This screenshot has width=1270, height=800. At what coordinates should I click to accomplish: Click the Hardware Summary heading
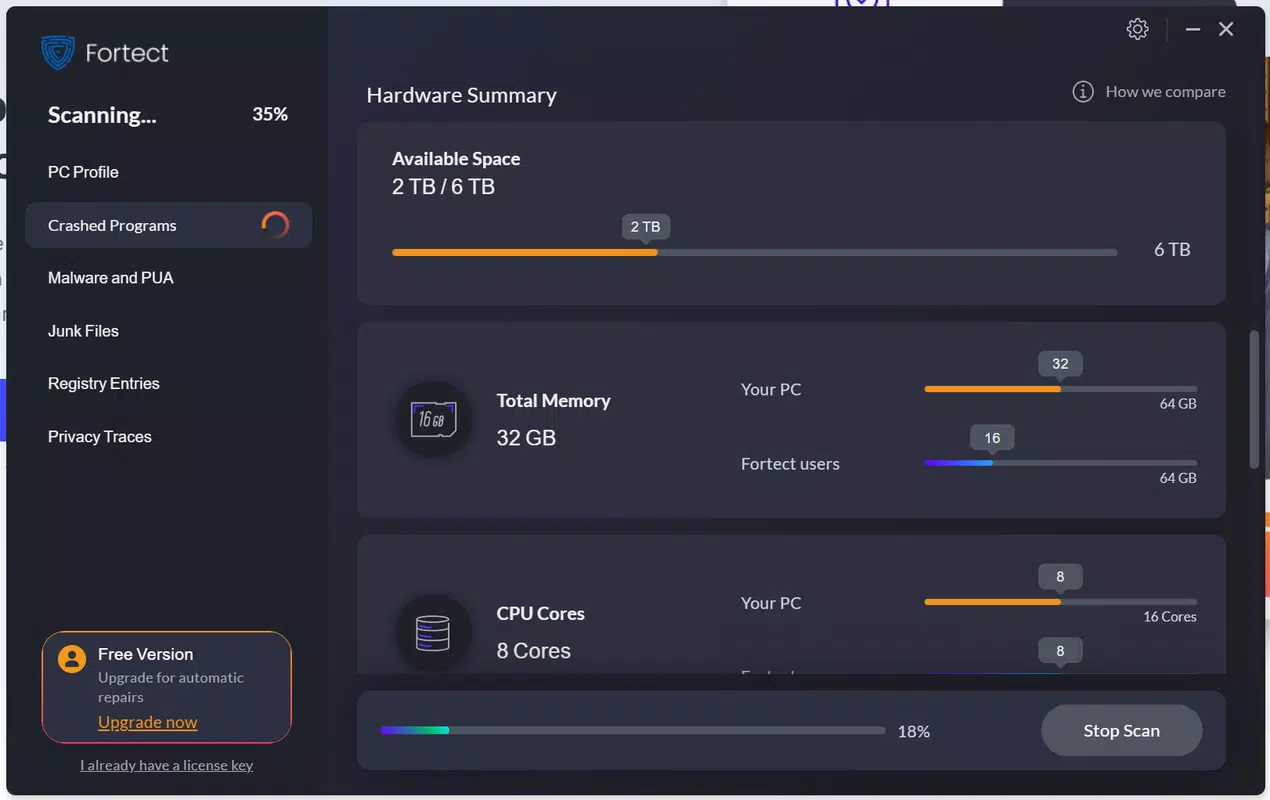(x=462, y=95)
